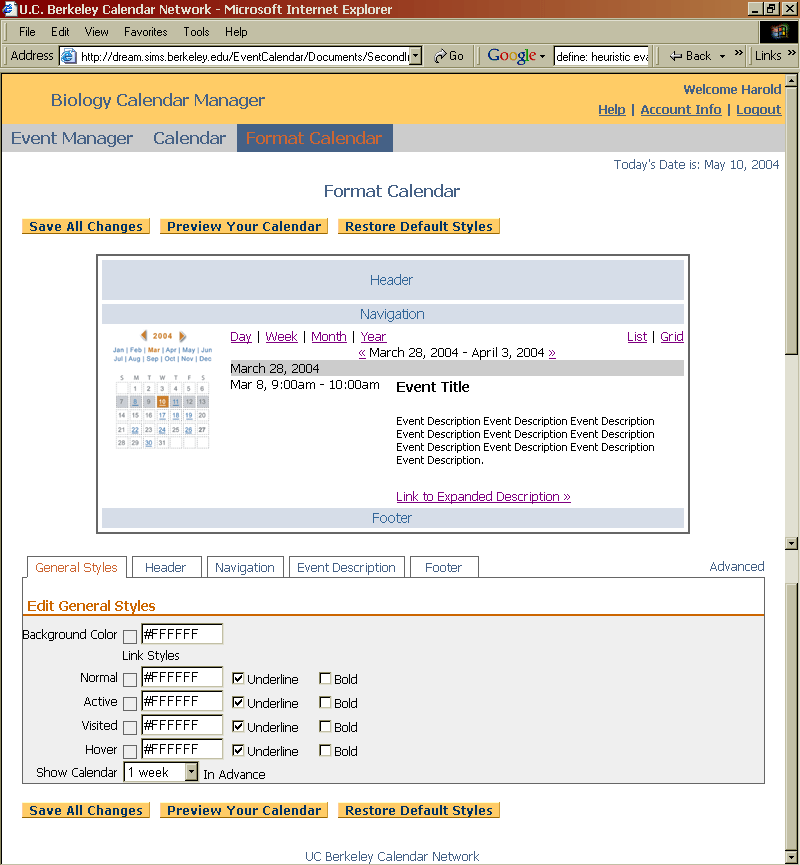Open the address bar URL dropdown
Image resolution: width=800 pixels, height=865 pixels.
point(417,56)
